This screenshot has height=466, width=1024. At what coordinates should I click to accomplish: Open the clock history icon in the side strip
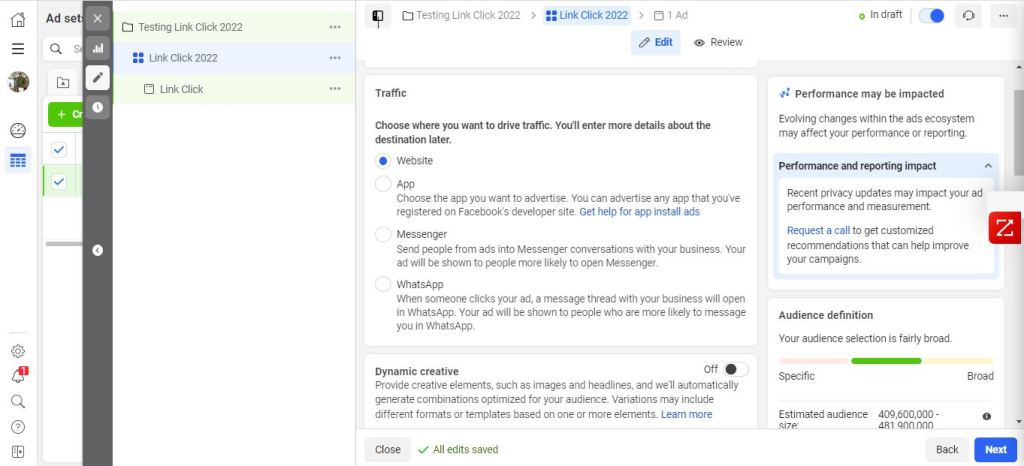click(97, 107)
